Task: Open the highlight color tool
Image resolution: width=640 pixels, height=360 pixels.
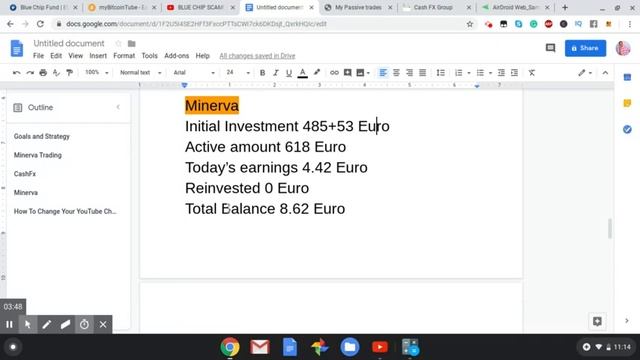Action: pos(317,73)
